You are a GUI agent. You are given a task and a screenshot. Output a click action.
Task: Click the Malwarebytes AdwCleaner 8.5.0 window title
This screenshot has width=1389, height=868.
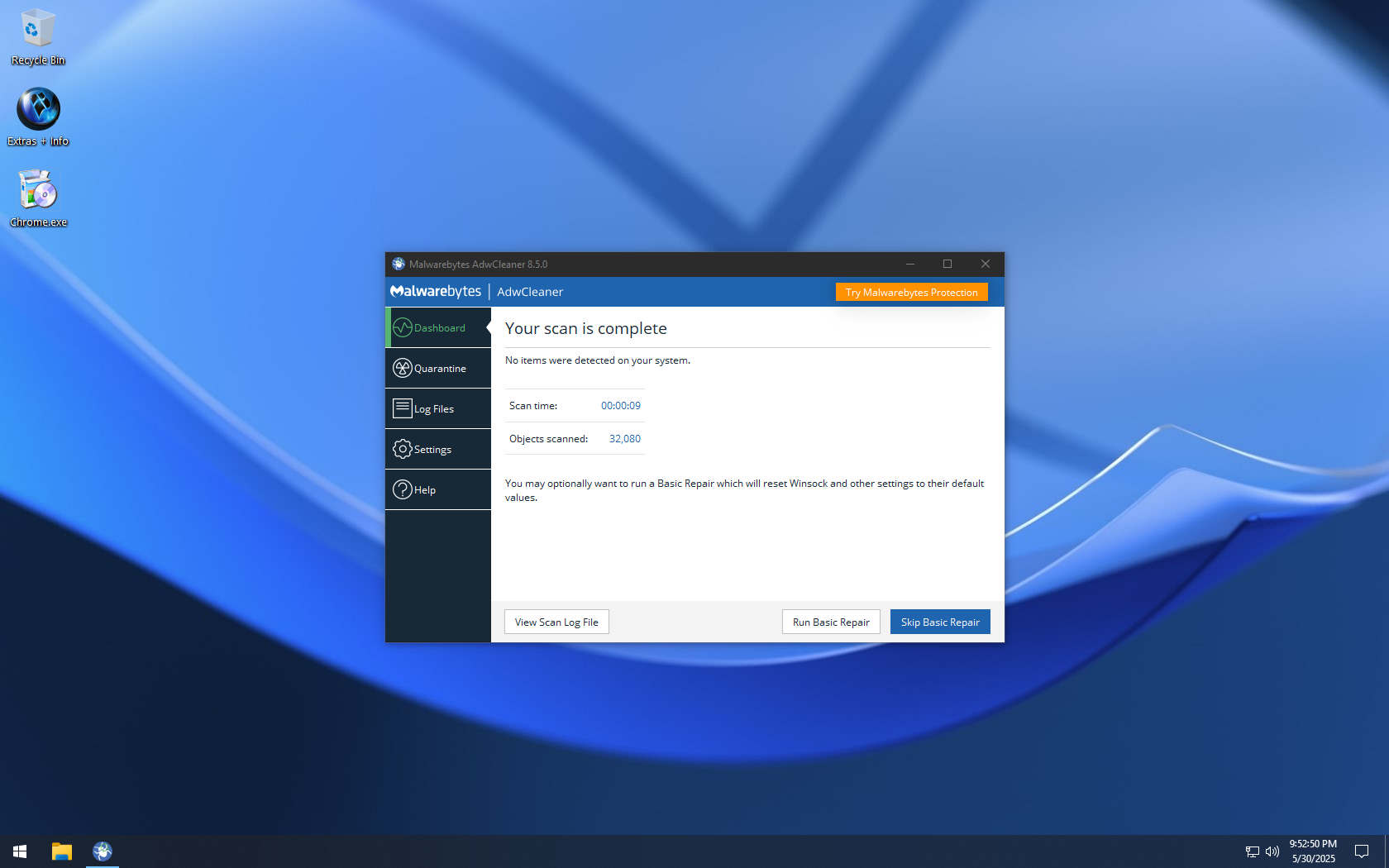478,265
